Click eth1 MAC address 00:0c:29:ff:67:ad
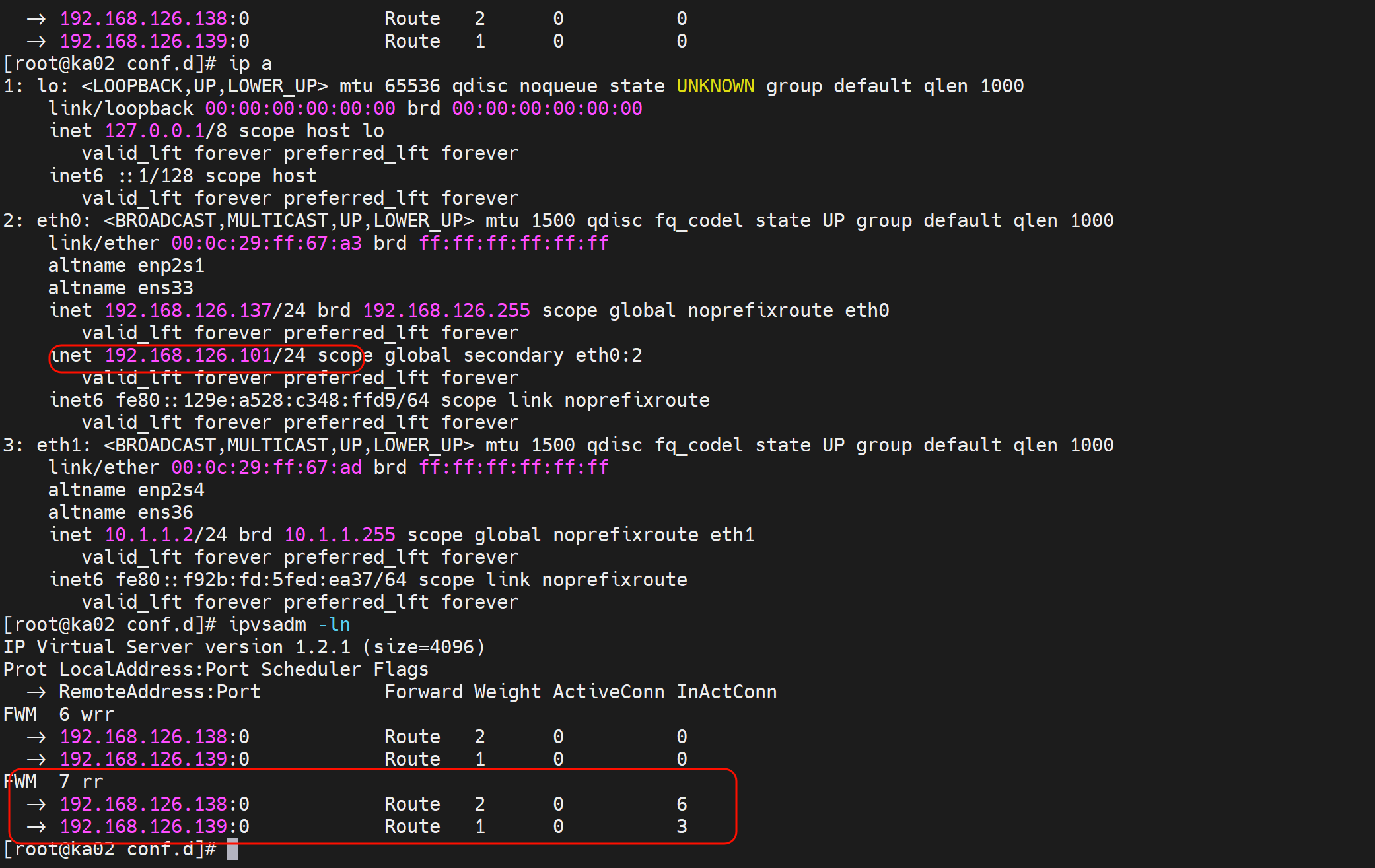 point(266,468)
